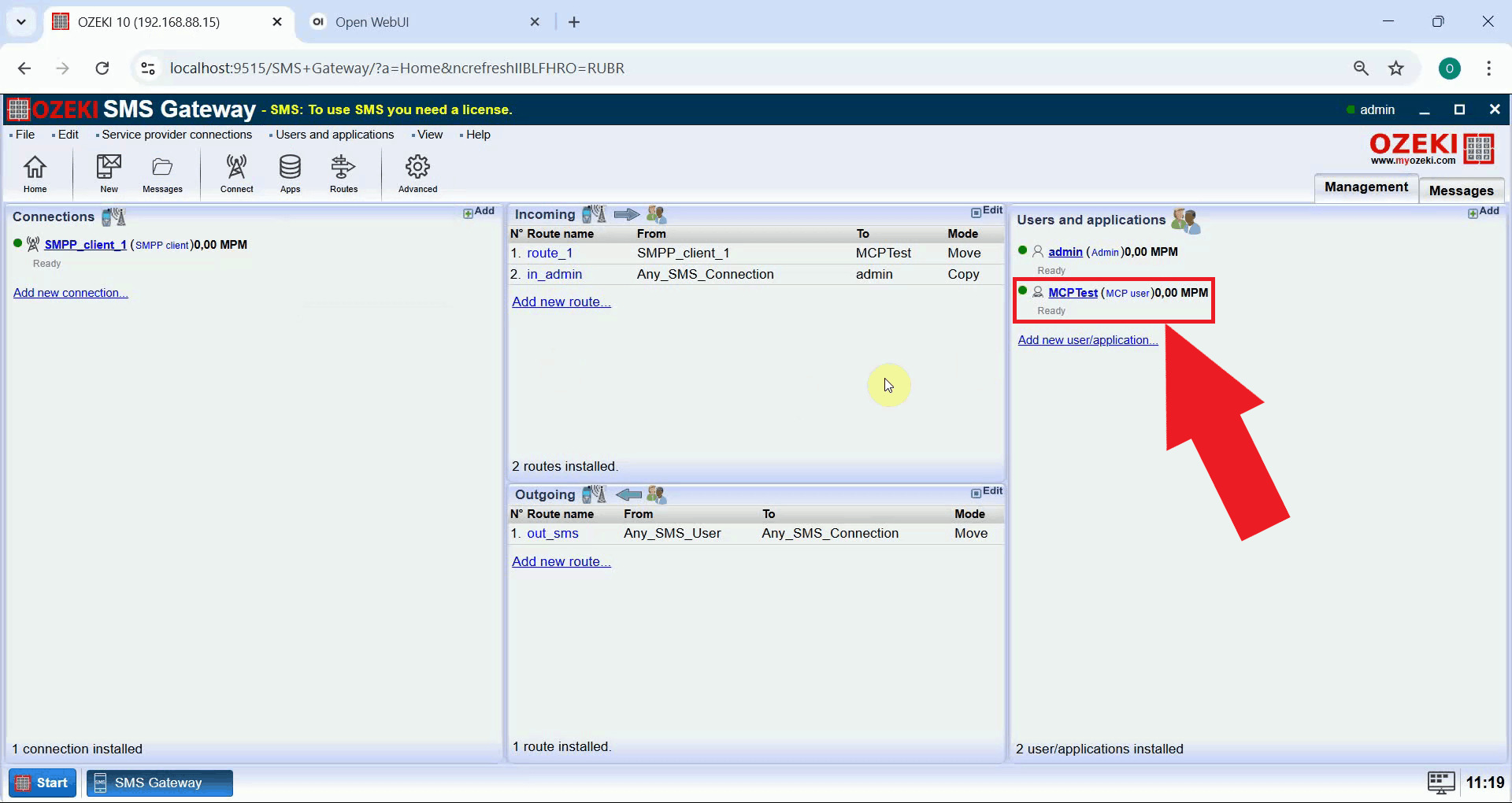Click Add in Users and applications panel
This screenshot has height=803, width=1512.
tap(1484, 212)
